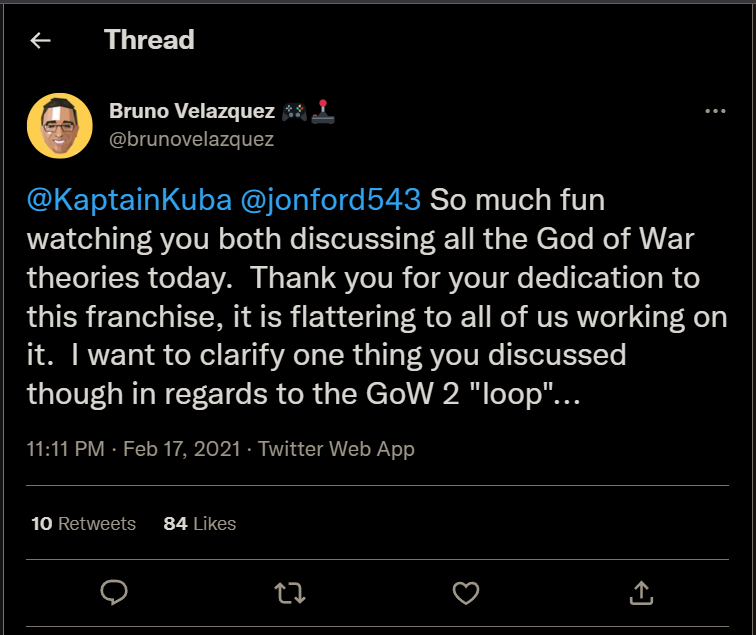Click the Bruno Velazquez display name
The width and height of the screenshot is (756, 635).
(x=191, y=111)
